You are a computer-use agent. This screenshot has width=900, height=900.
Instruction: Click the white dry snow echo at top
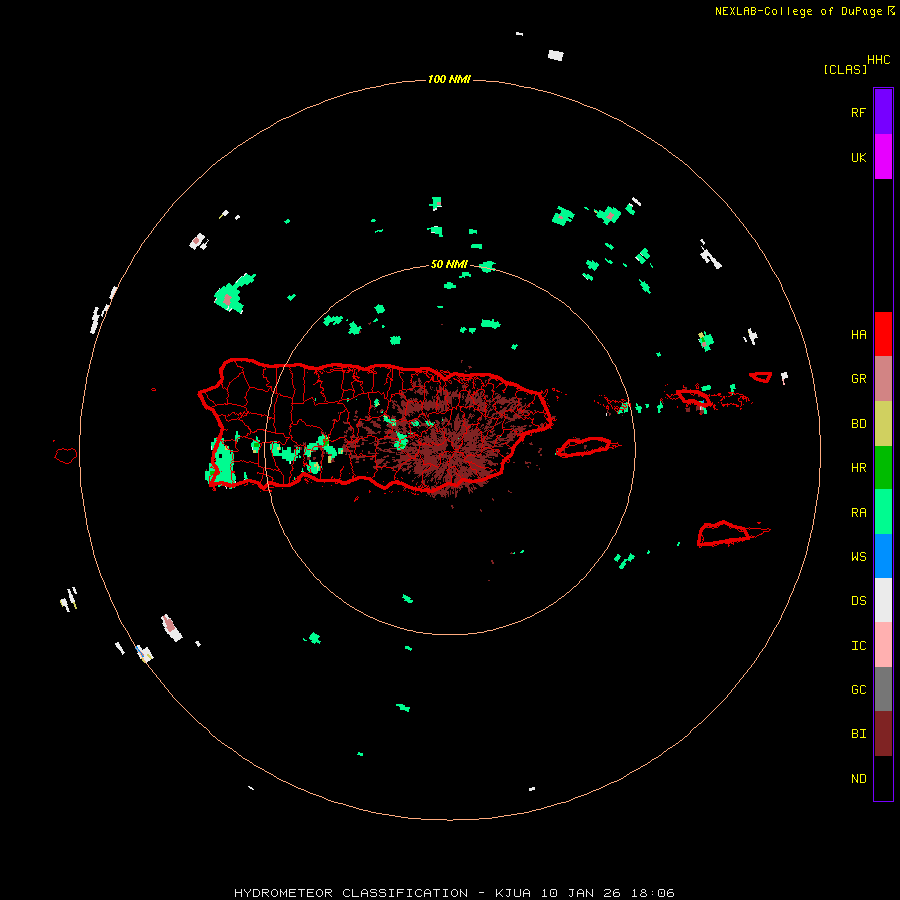[556, 55]
